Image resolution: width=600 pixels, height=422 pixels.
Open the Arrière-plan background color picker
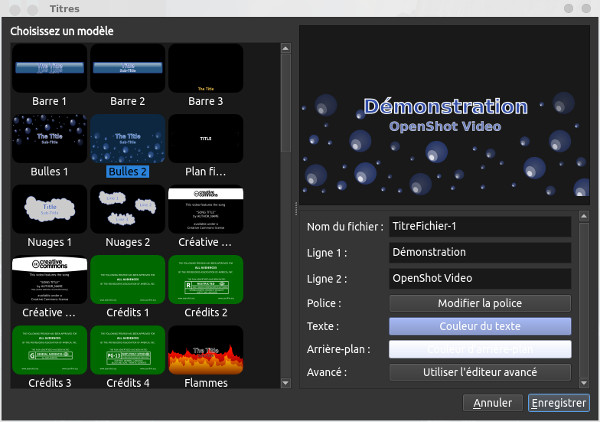click(479, 349)
